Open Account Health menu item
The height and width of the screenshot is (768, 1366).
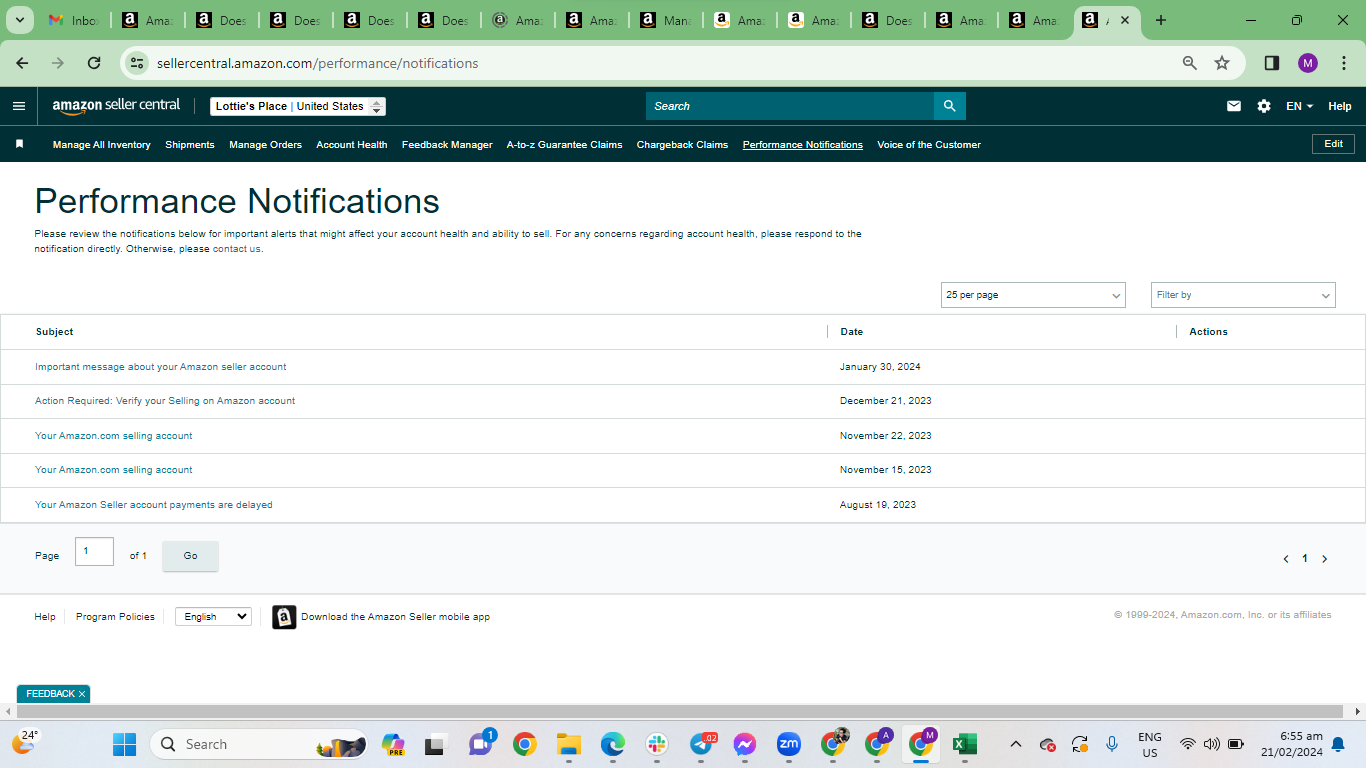tap(352, 145)
